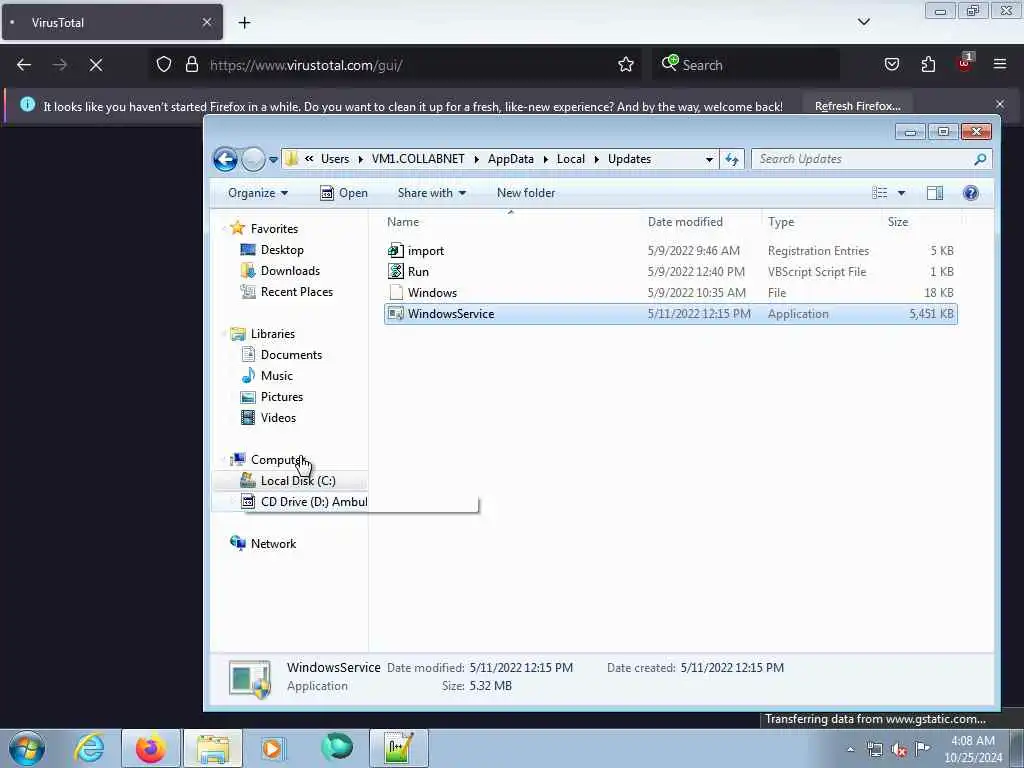Expand the address bar history dropdown
This screenshot has width=1024, height=768.
click(x=709, y=159)
